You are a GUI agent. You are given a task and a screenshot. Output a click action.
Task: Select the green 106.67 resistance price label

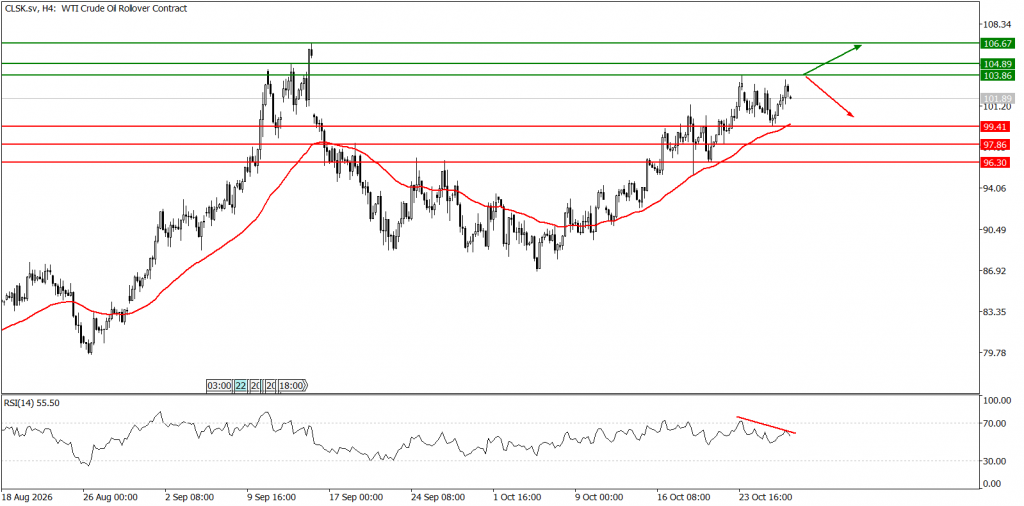(997, 43)
